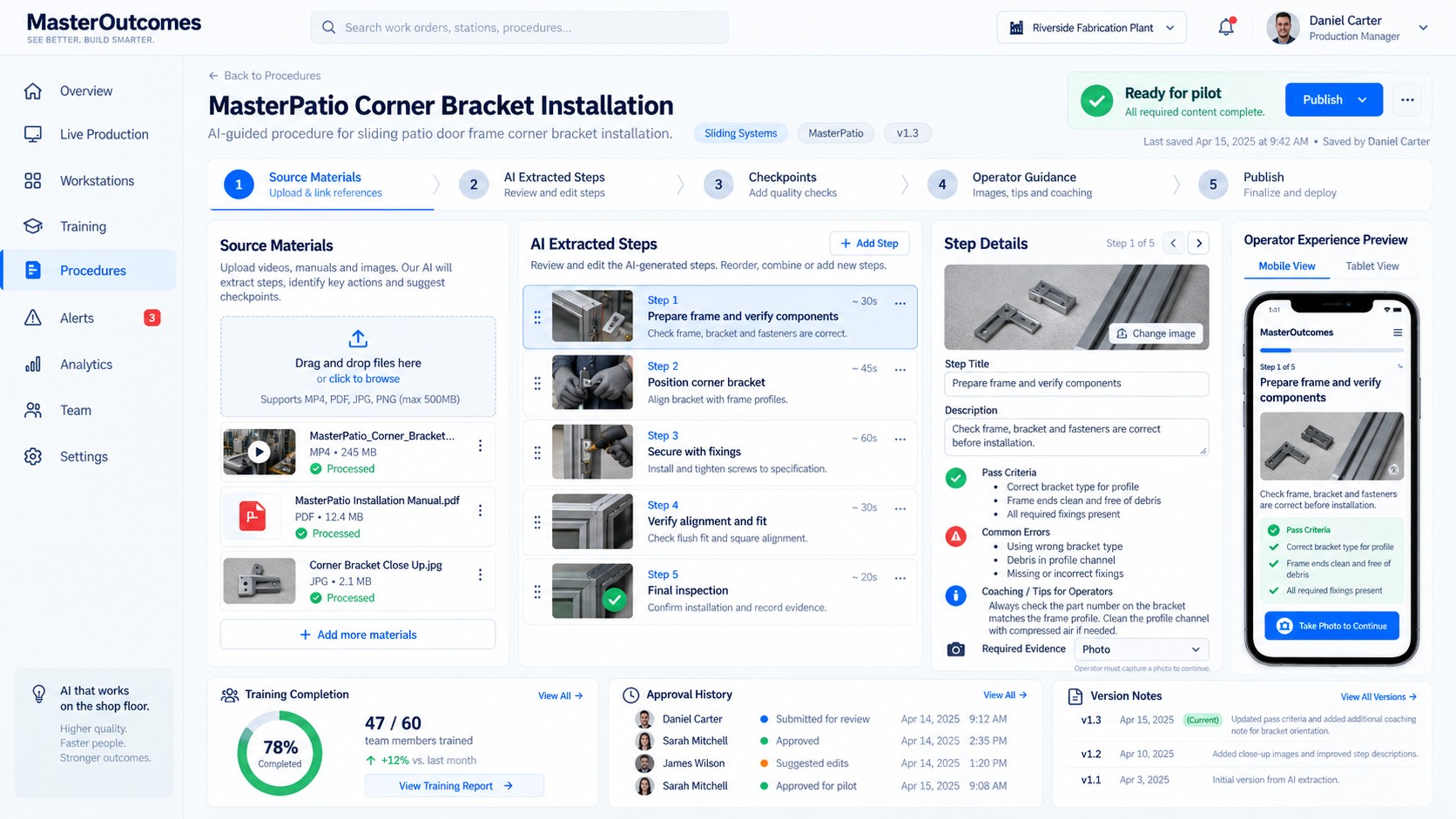Open options menu for MasterPatio Installation Manual.pdf
Image resolution: width=1456 pixels, height=819 pixels.
point(480,511)
